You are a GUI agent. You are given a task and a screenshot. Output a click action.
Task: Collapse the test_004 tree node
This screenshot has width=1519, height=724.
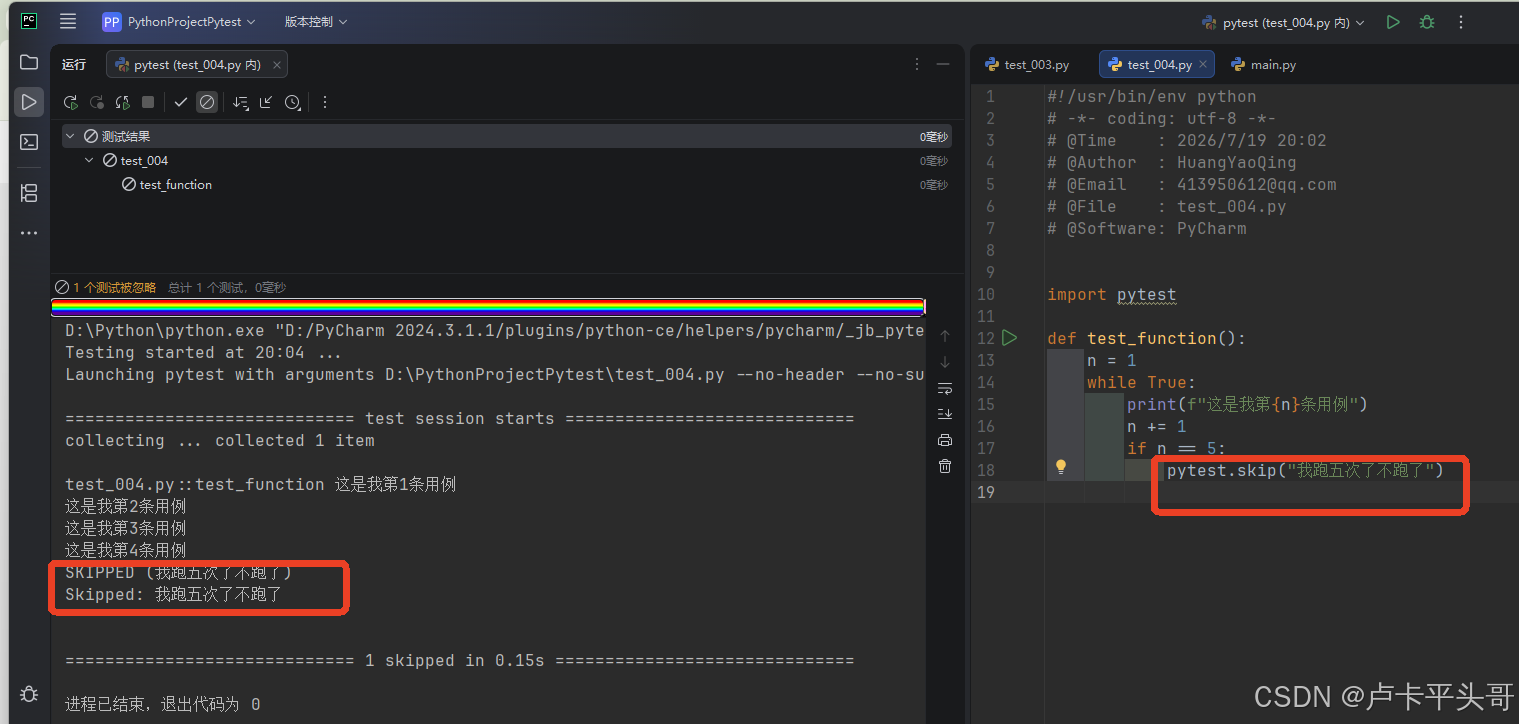[x=89, y=160]
